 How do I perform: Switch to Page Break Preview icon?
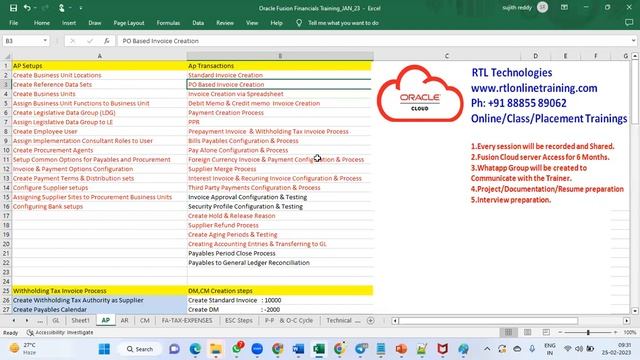point(546,332)
